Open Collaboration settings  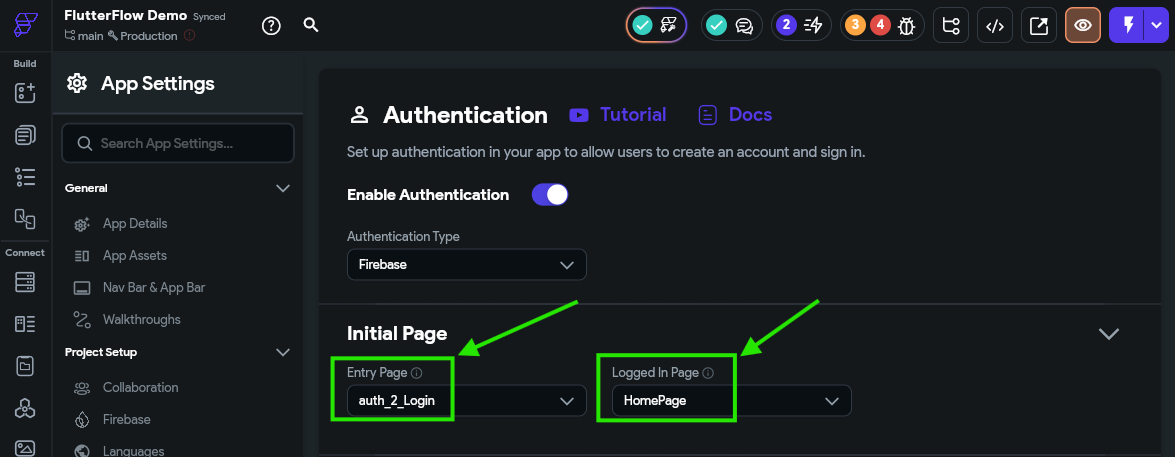coord(140,387)
